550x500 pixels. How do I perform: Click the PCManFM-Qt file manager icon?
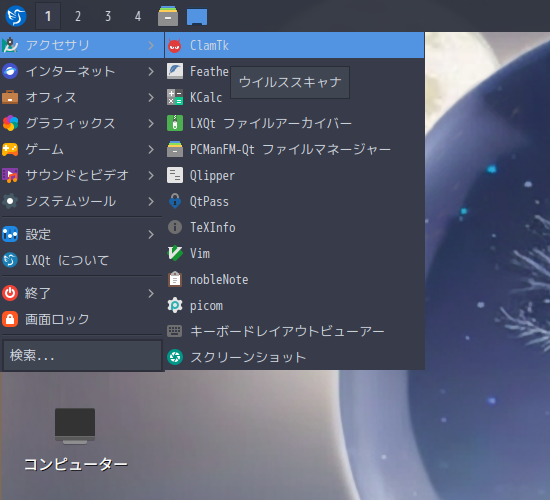pyautogui.click(x=175, y=149)
